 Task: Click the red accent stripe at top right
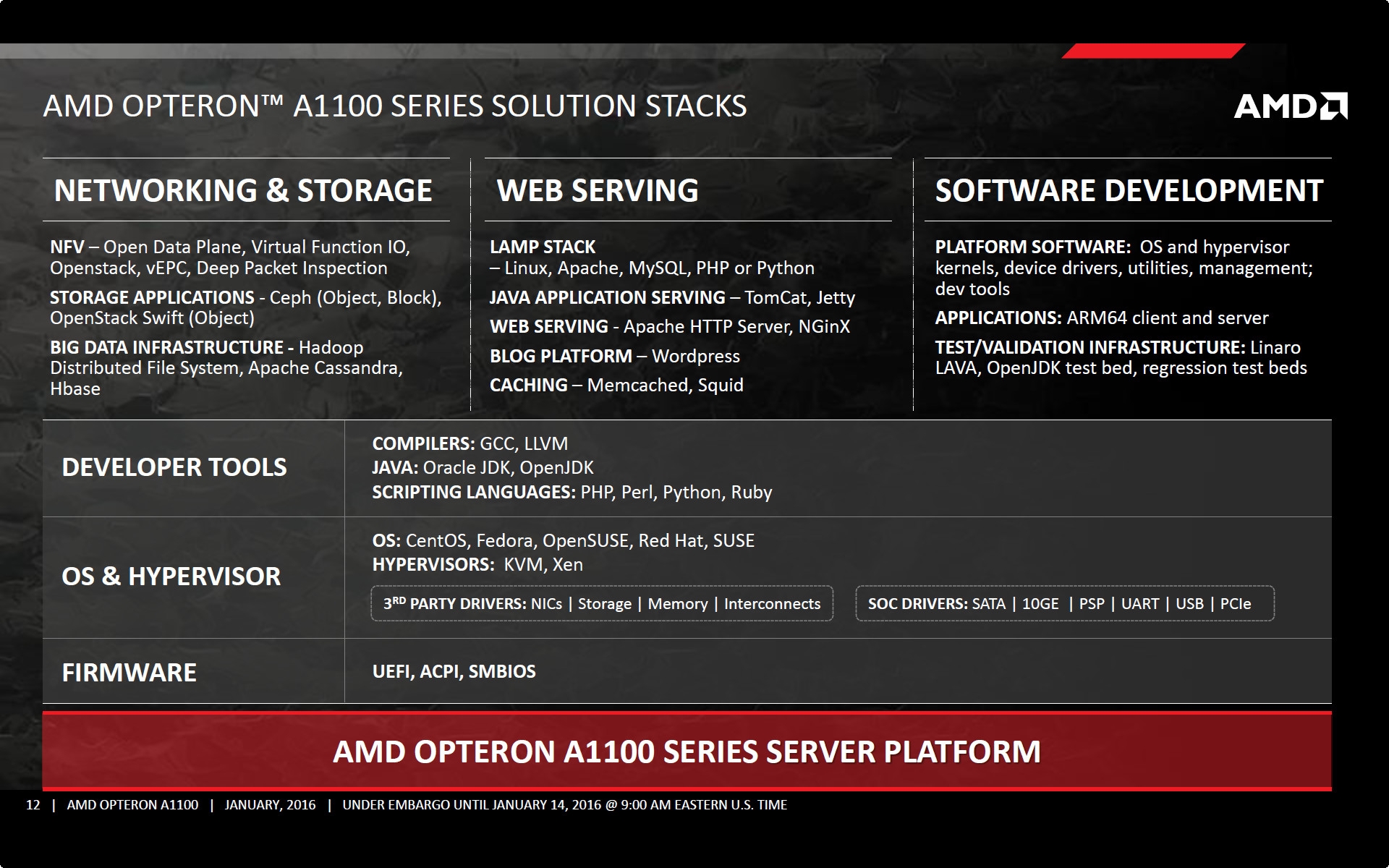click(x=1153, y=51)
